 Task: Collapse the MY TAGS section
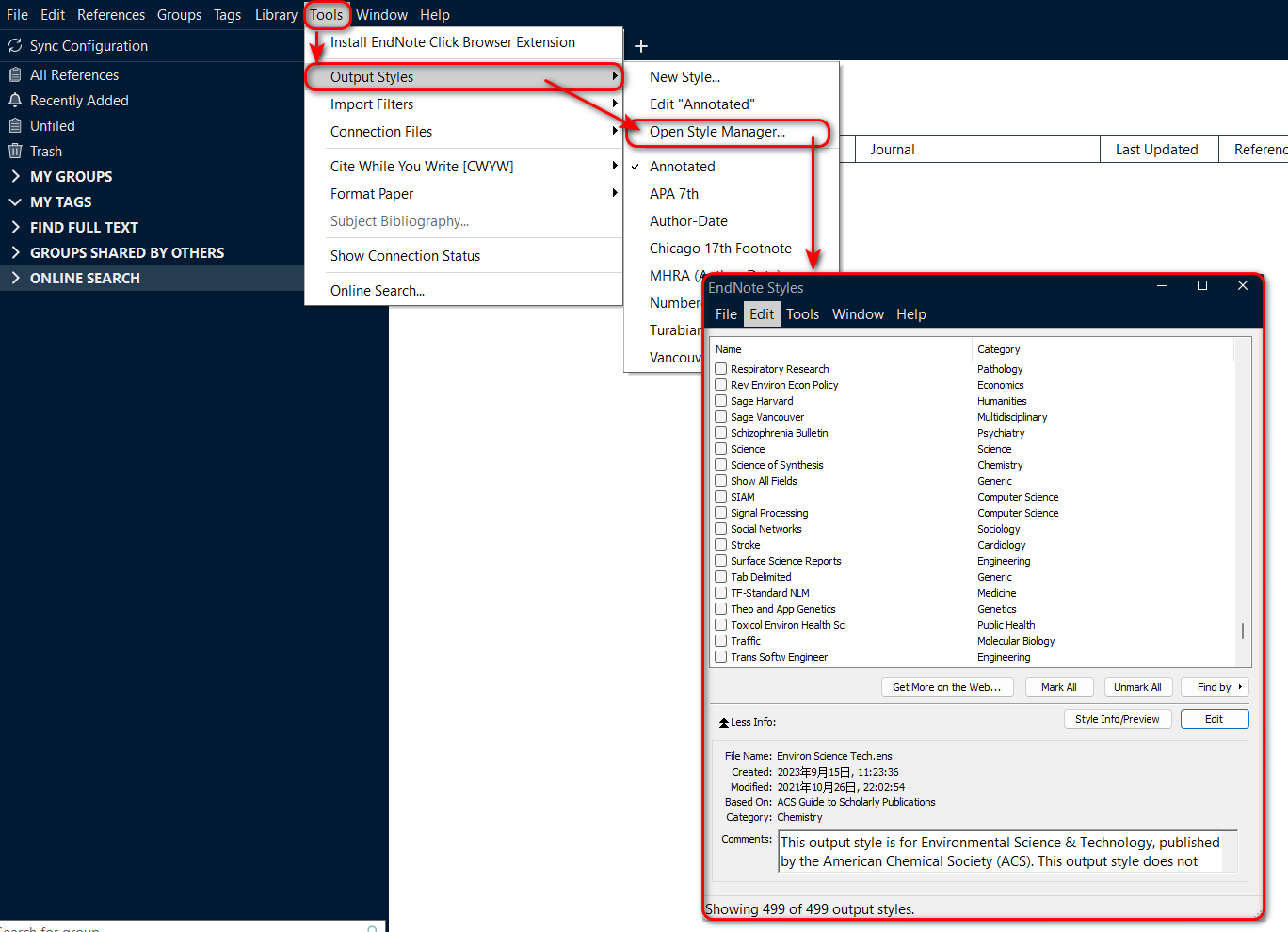coord(15,201)
